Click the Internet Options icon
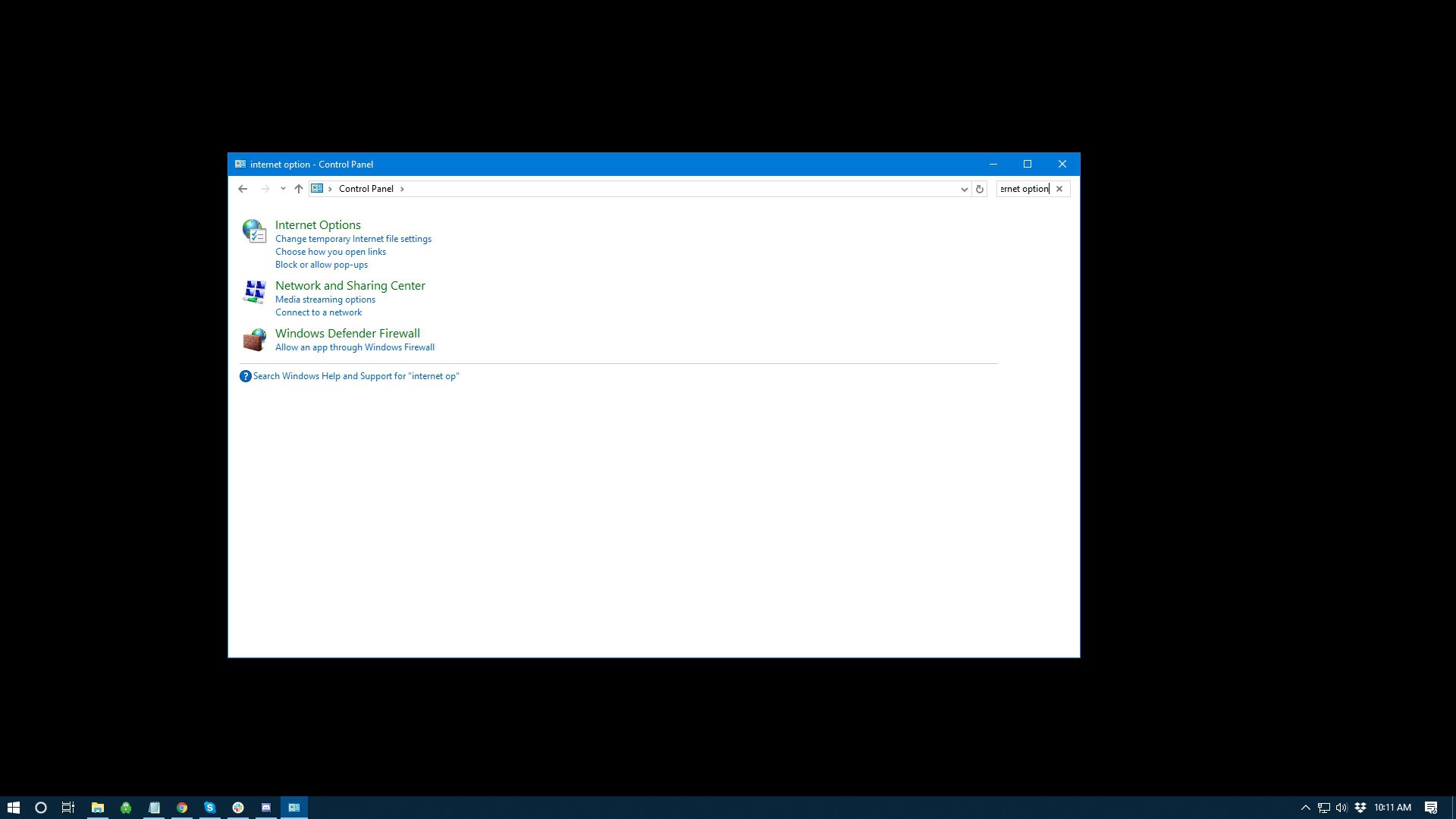 254,230
